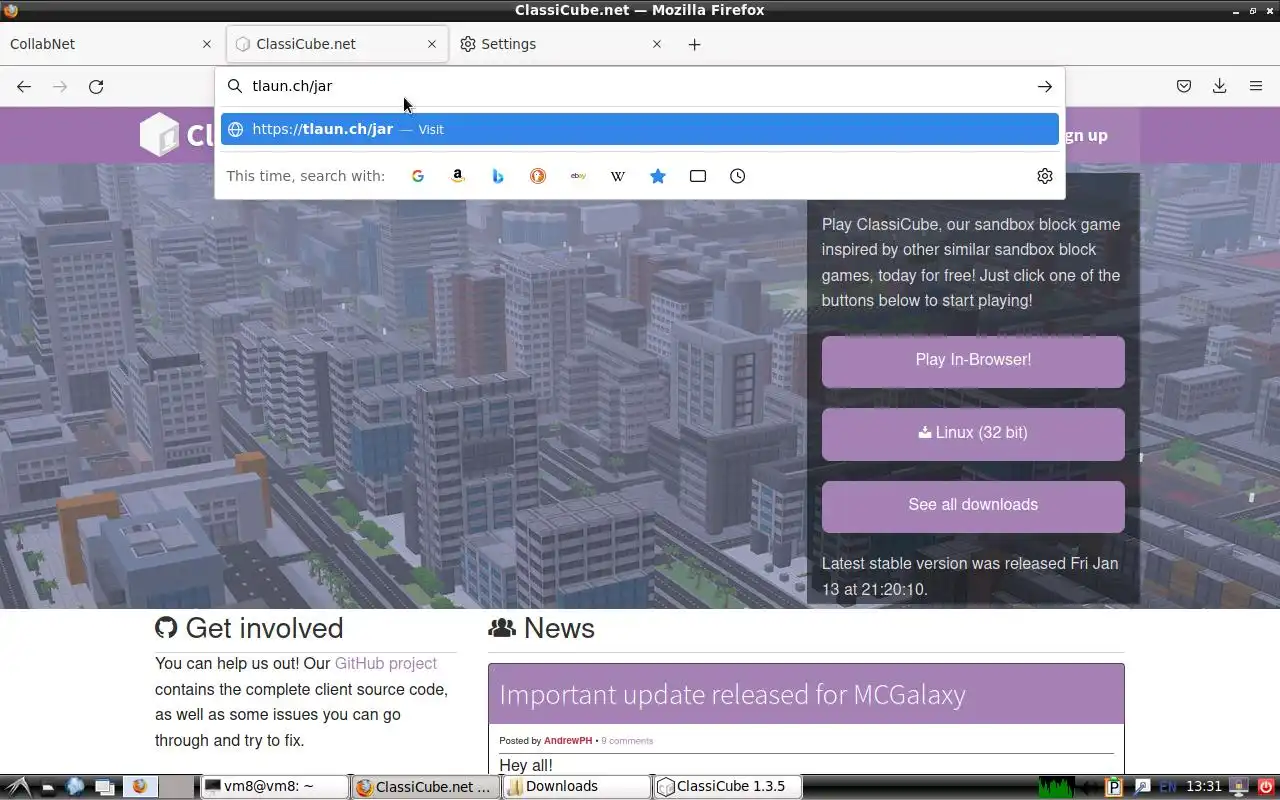Click the red power button icon
1280x800 pixels.
tap(1266, 787)
